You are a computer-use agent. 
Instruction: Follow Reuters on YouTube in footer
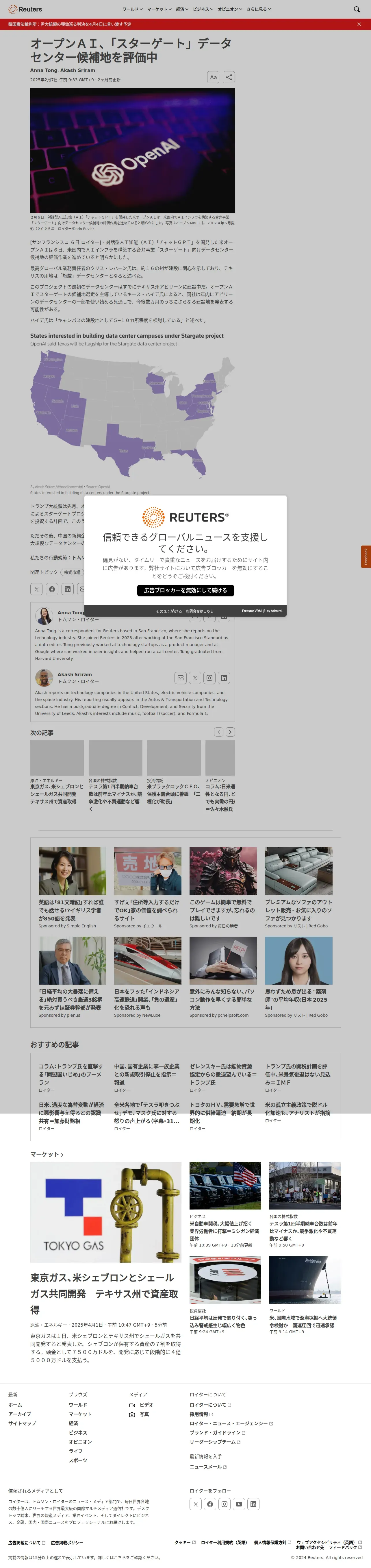click(x=239, y=1504)
